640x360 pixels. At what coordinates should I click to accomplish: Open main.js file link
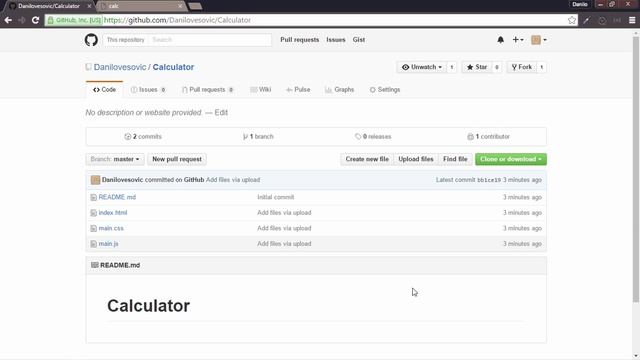click(108, 244)
